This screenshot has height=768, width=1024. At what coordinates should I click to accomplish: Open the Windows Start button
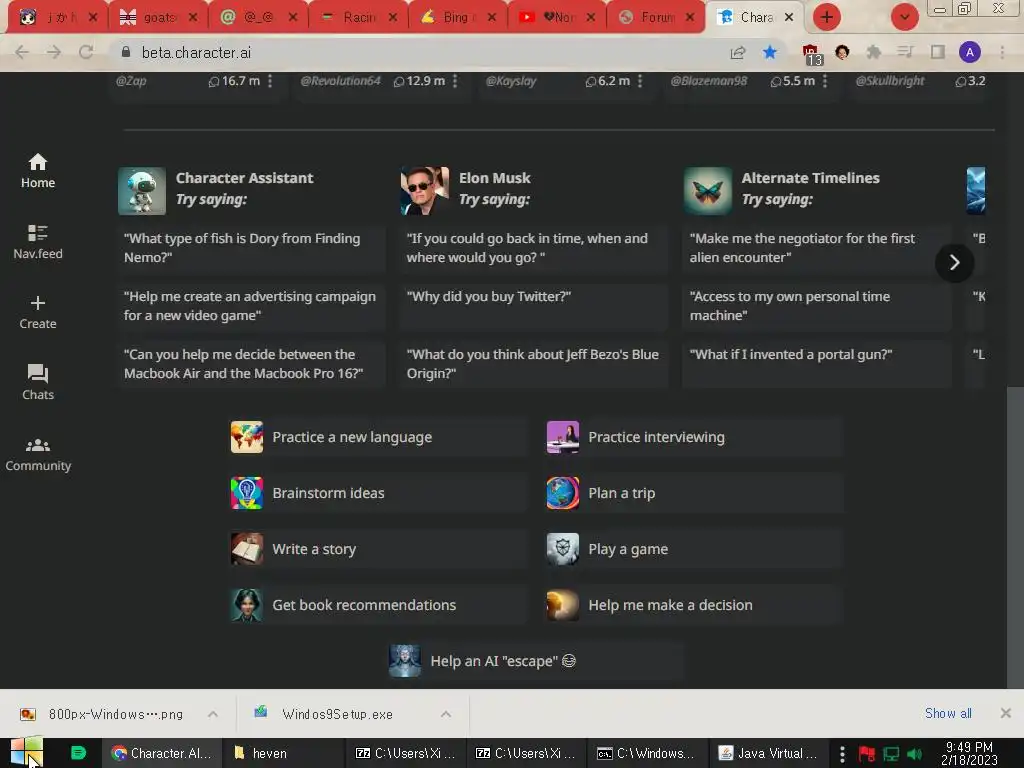point(26,752)
